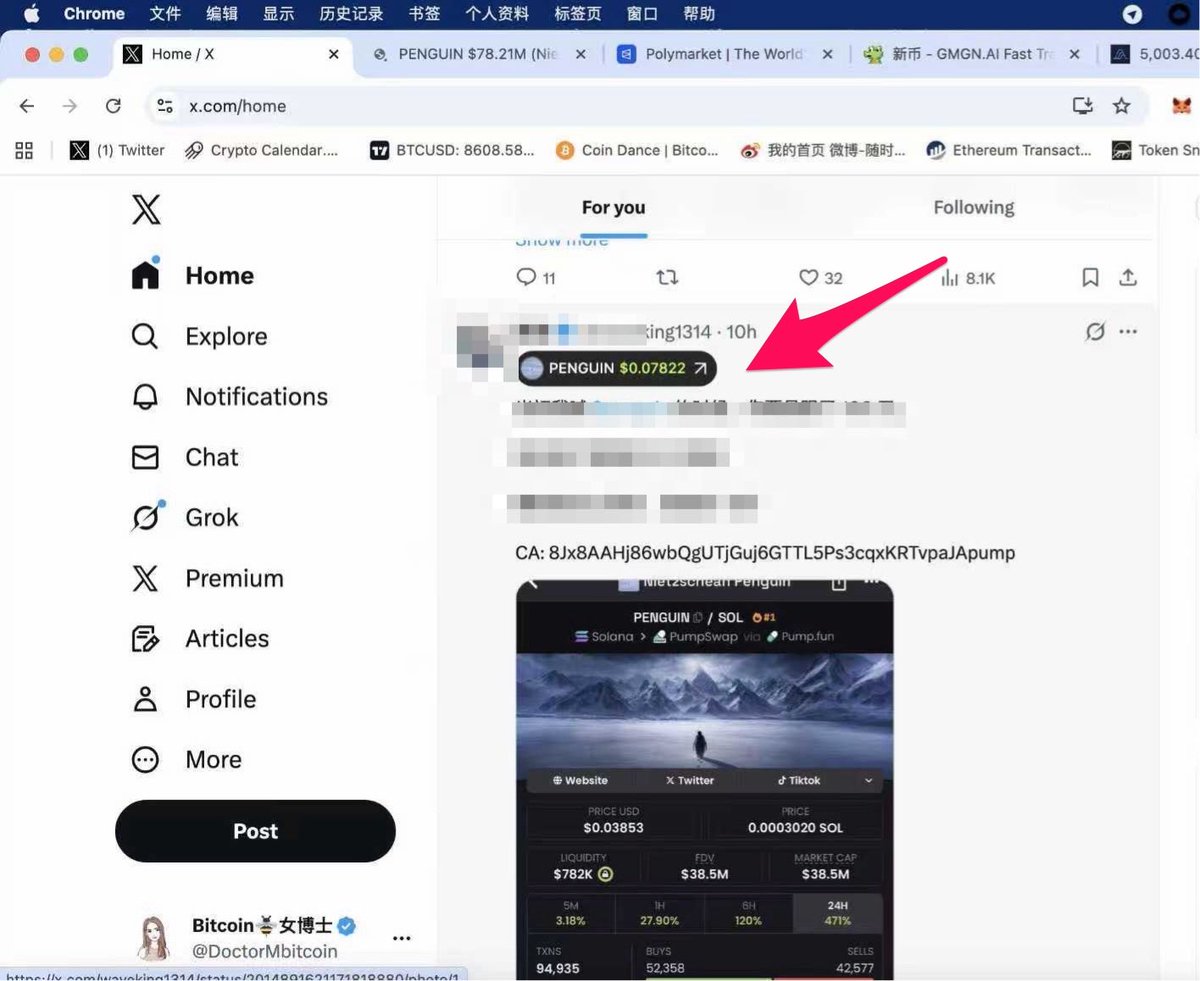Image resolution: width=1200 pixels, height=981 pixels.
Task: Open the PENGUIN $0.07822 cashtag chip
Action: click(617, 368)
